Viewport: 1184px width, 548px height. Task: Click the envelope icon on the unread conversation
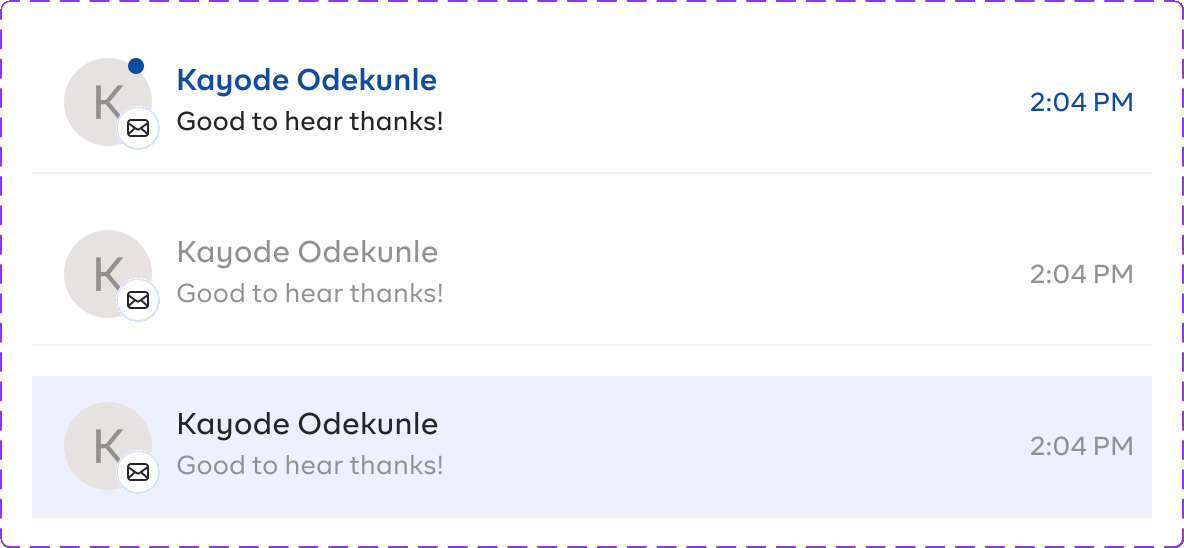pyautogui.click(x=138, y=129)
